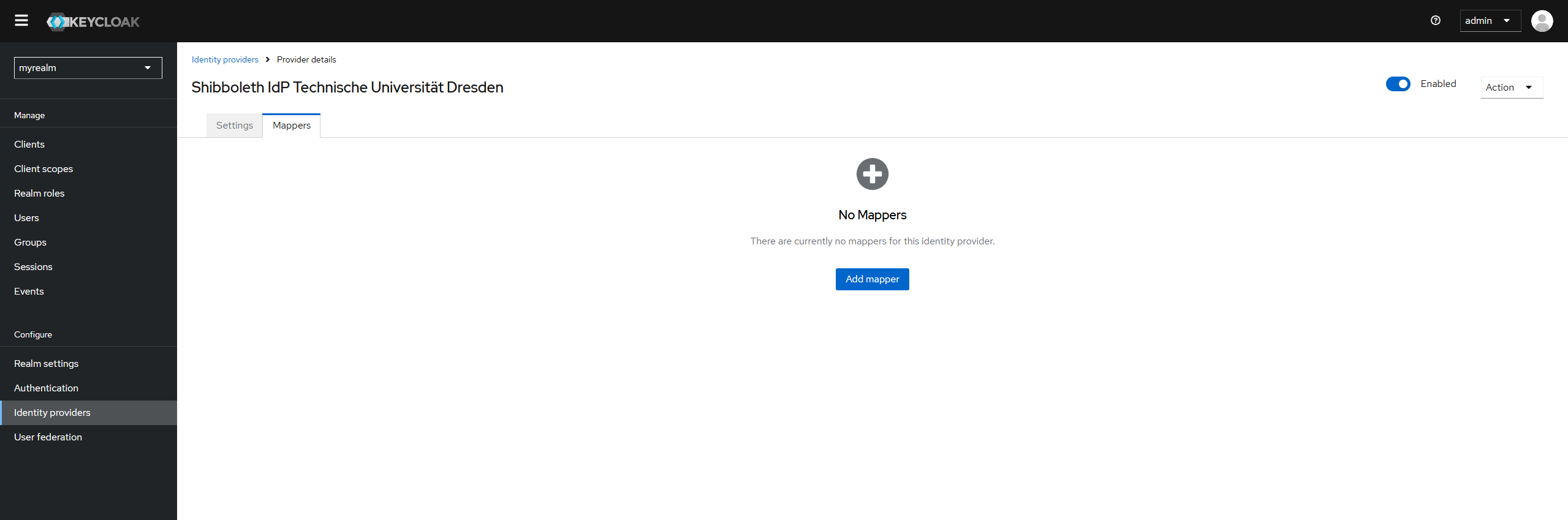Follow the Identity providers breadcrumb link
Screen dimensions: 1568x520
[225, 59]
